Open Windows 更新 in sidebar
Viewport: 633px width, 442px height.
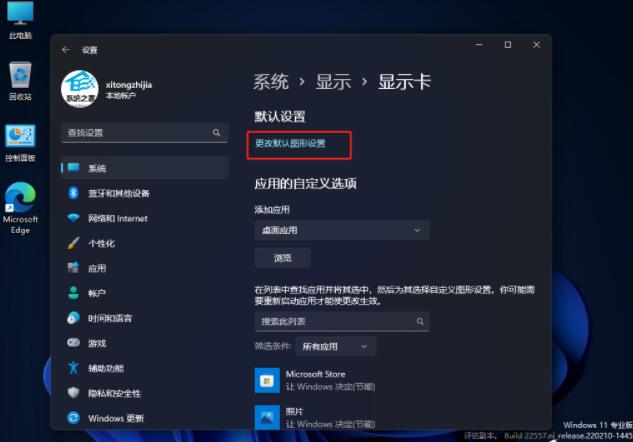click(115, 418)
